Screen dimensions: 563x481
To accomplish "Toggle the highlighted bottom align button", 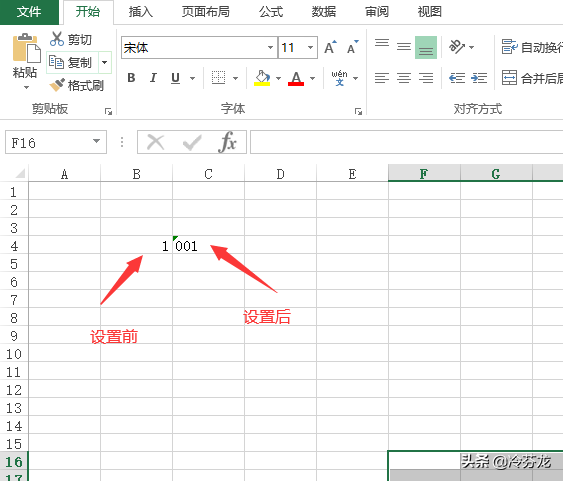I will 426,47.
